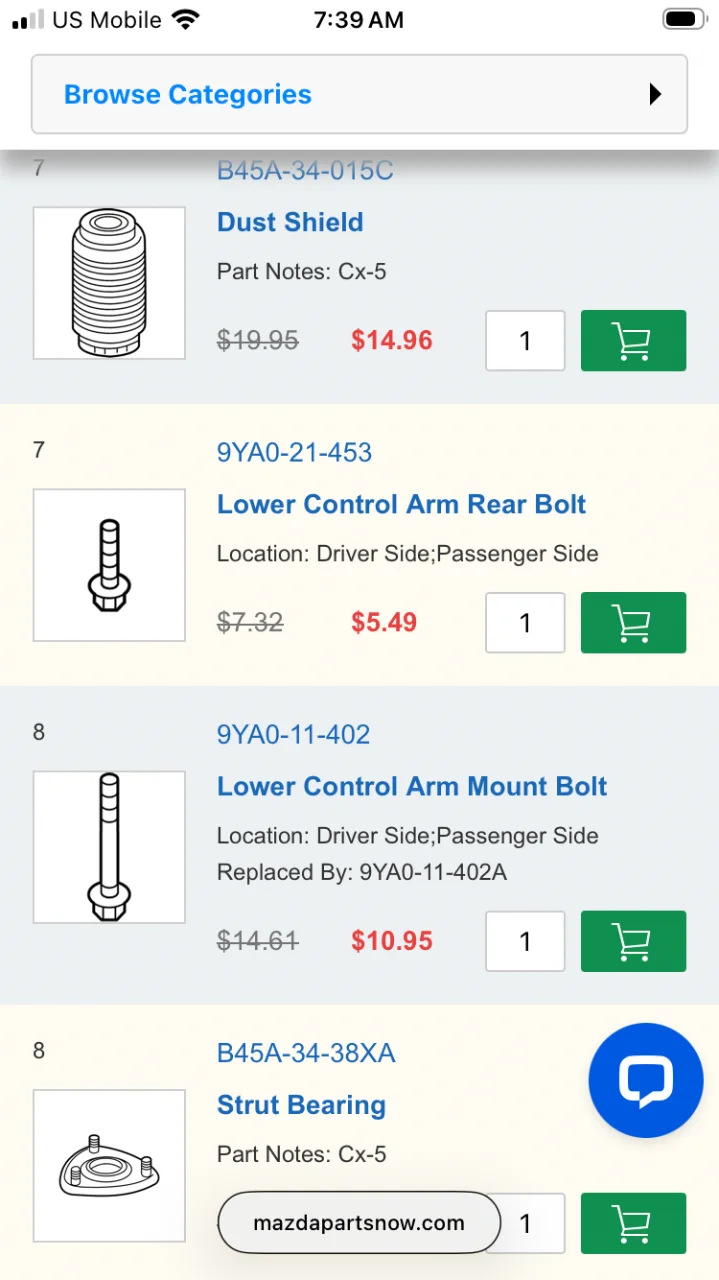Click the Dust Shield thumbnail image
This screenshot has width=719, height=1280.
[x=109, y=283]
